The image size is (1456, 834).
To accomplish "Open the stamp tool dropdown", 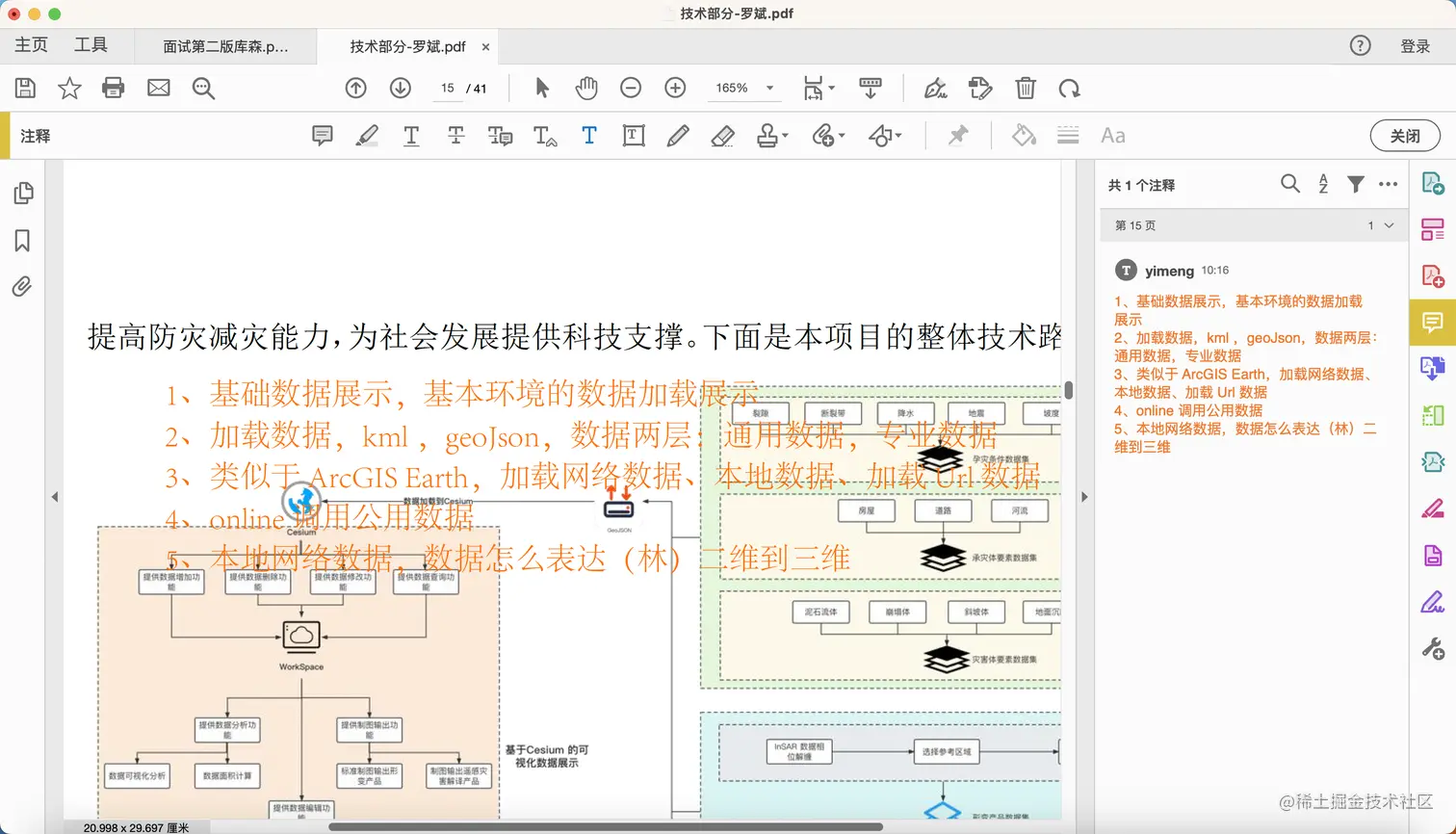I will click(772, 136).
